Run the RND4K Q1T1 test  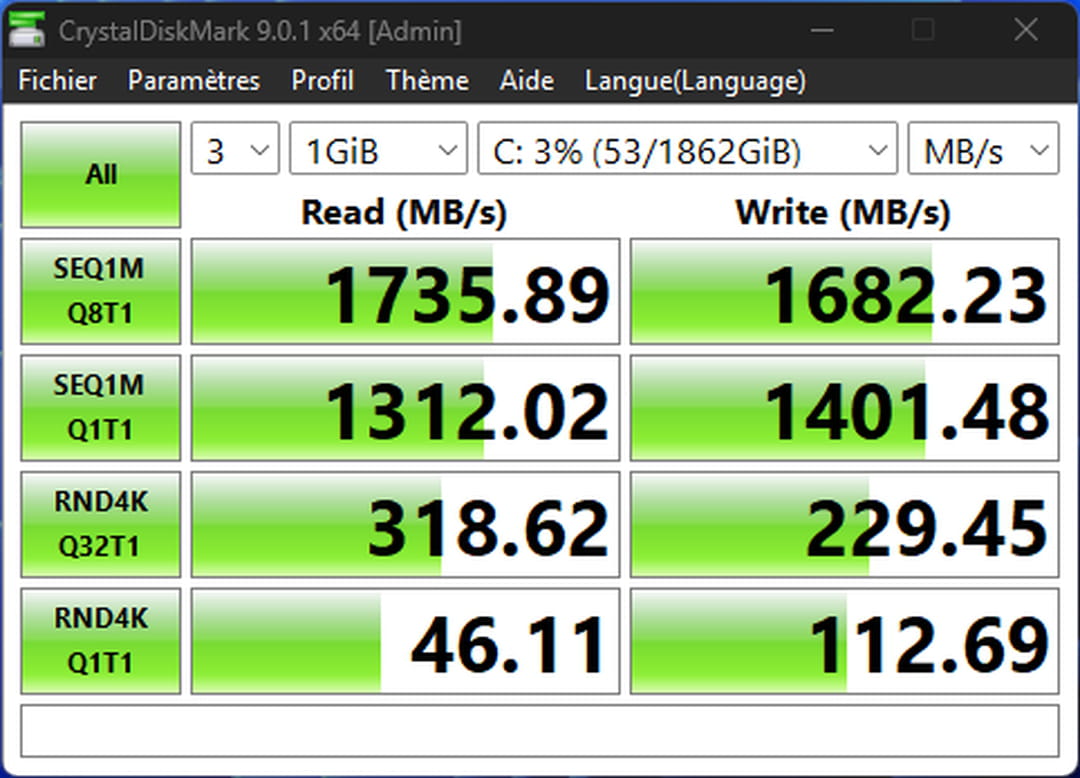101,640
